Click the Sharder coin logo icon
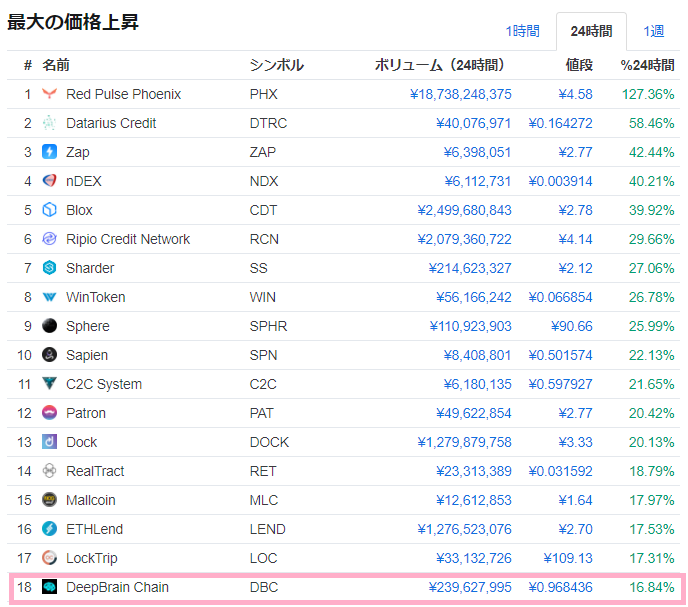This screenshot has width=688, height=607. point(50,268)
